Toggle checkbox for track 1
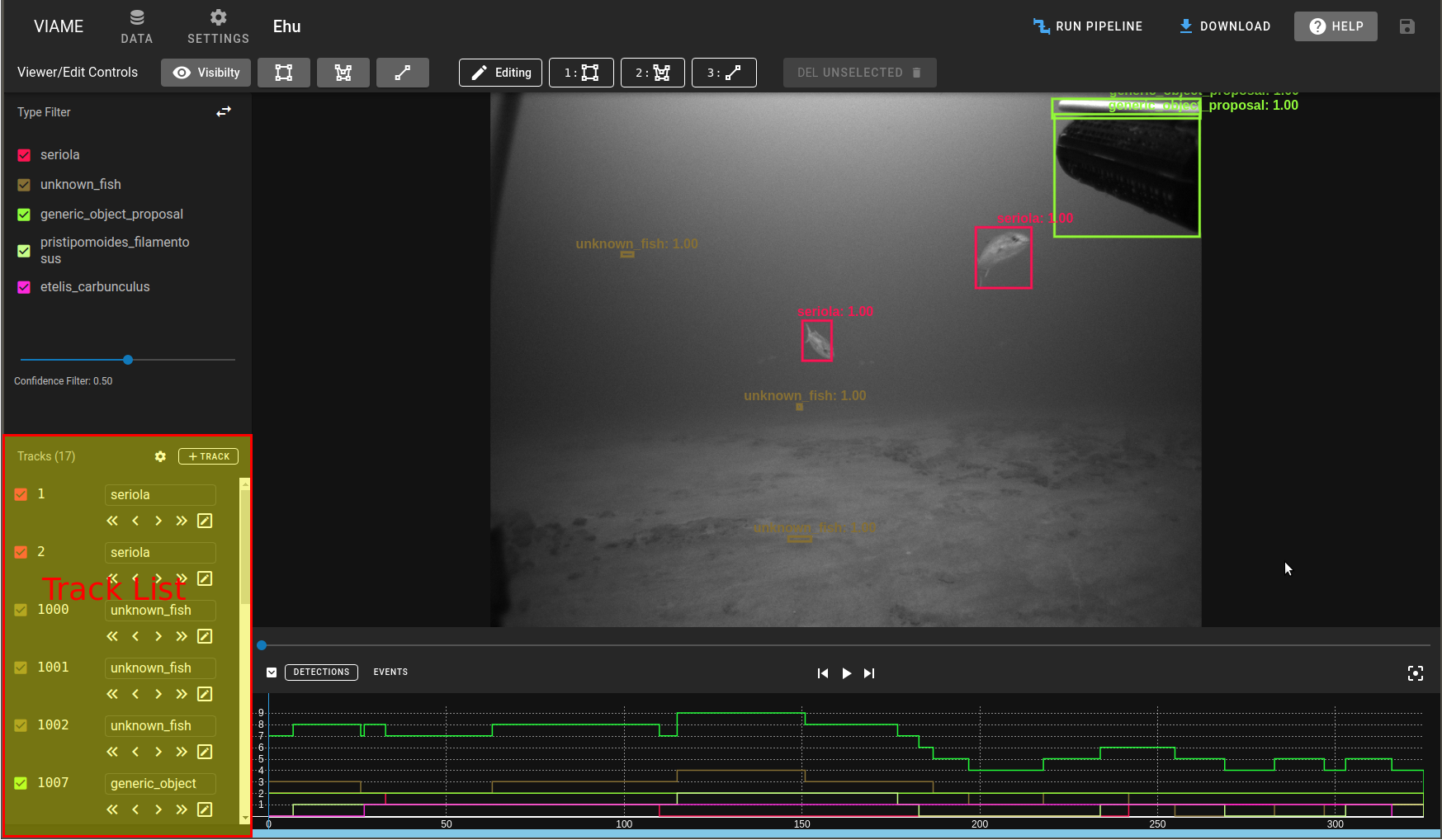The image size is (1442, 840). click(x=21, y=494)
